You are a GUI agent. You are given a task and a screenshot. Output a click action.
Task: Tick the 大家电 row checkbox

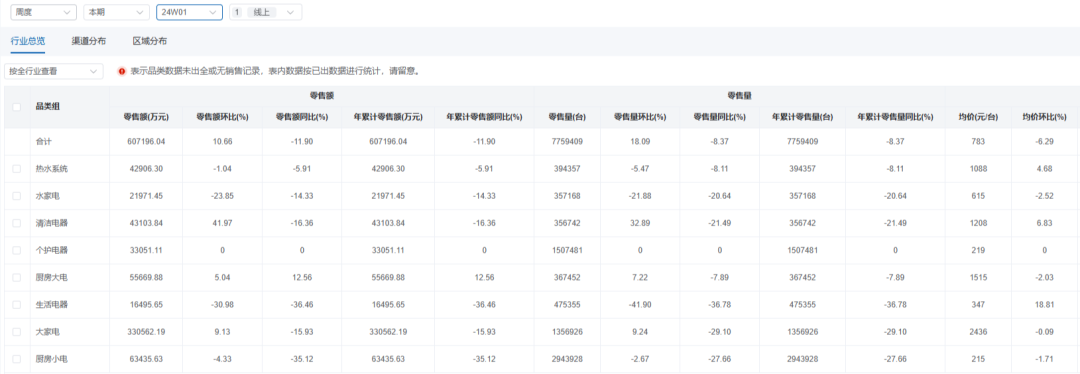pos(17,332)
